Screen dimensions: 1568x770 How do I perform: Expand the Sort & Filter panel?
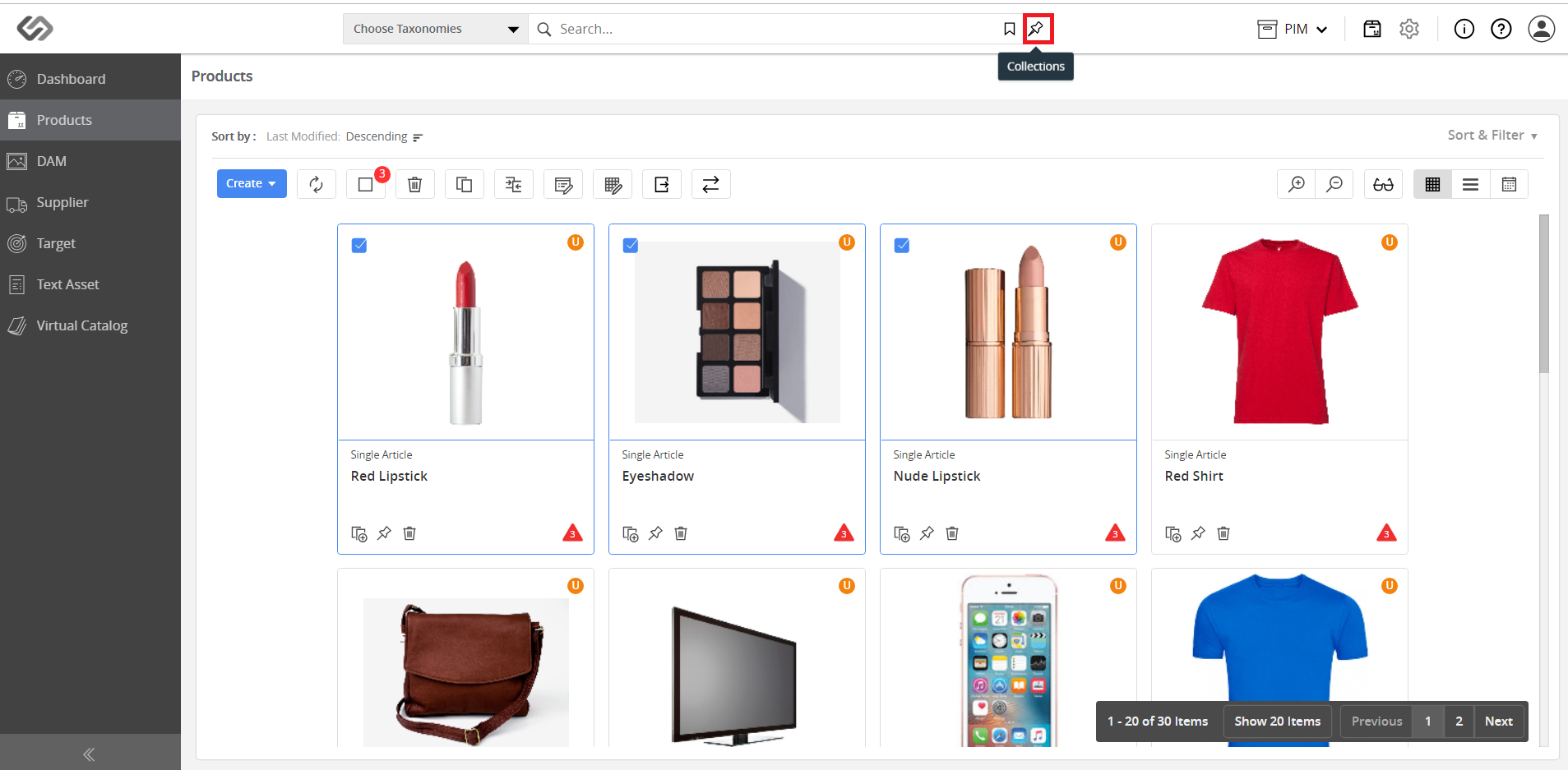(1492, 136)
